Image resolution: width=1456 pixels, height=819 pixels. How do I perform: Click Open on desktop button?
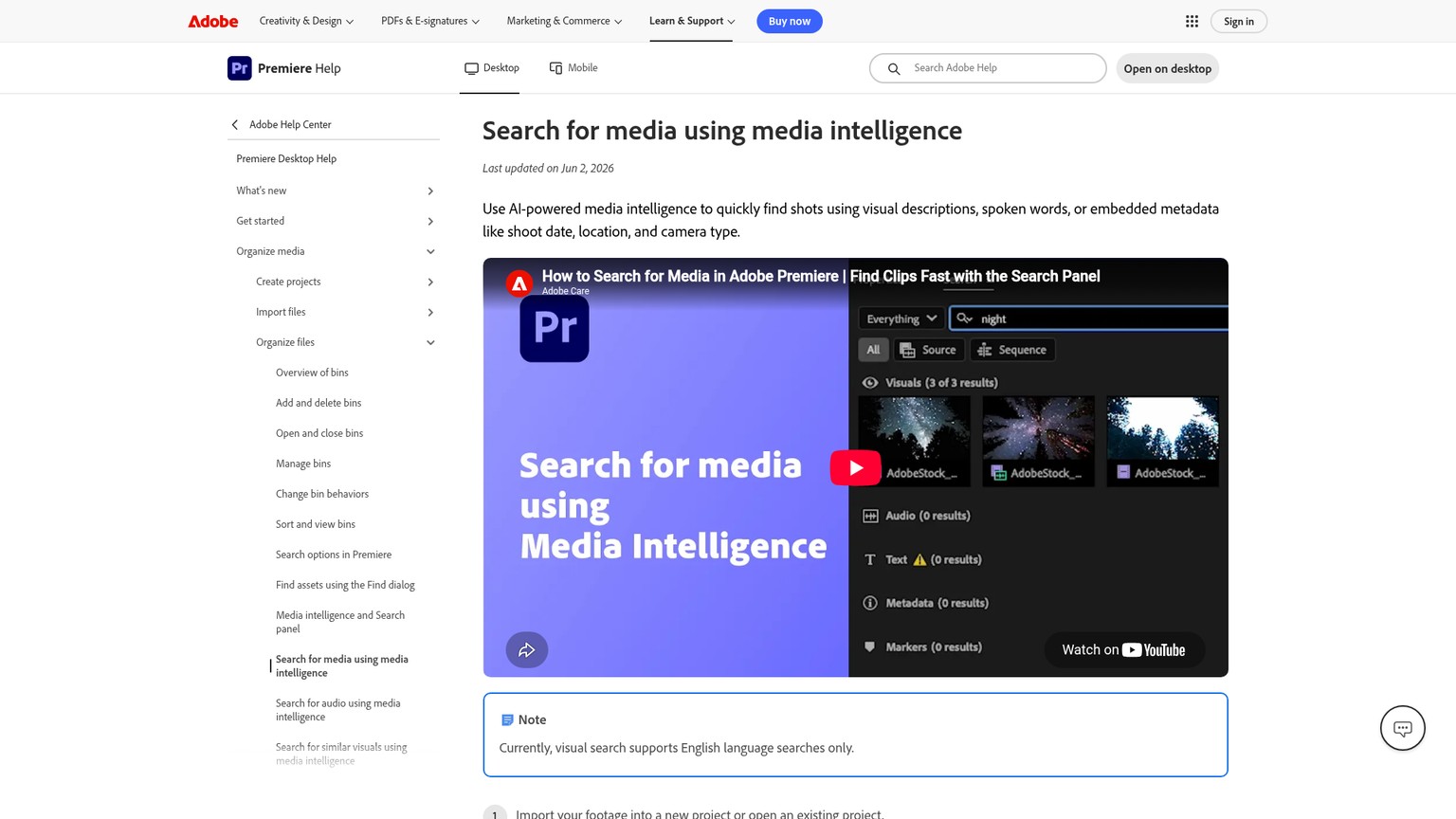(1167, 68)
